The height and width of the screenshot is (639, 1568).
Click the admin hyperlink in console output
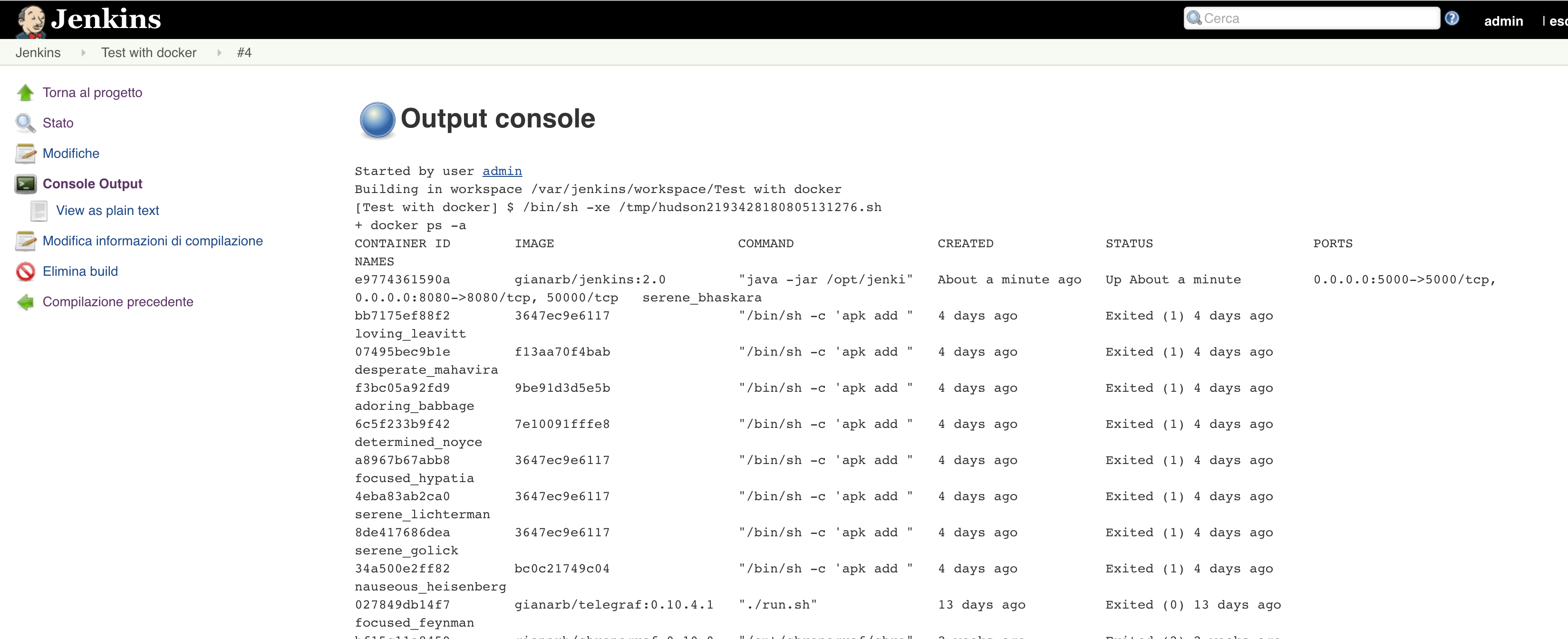[x=503, y=170]
